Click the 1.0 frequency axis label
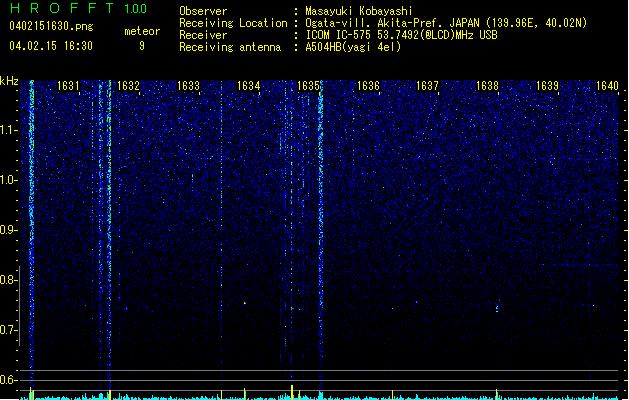629x400 pixels. pos(9,180)
